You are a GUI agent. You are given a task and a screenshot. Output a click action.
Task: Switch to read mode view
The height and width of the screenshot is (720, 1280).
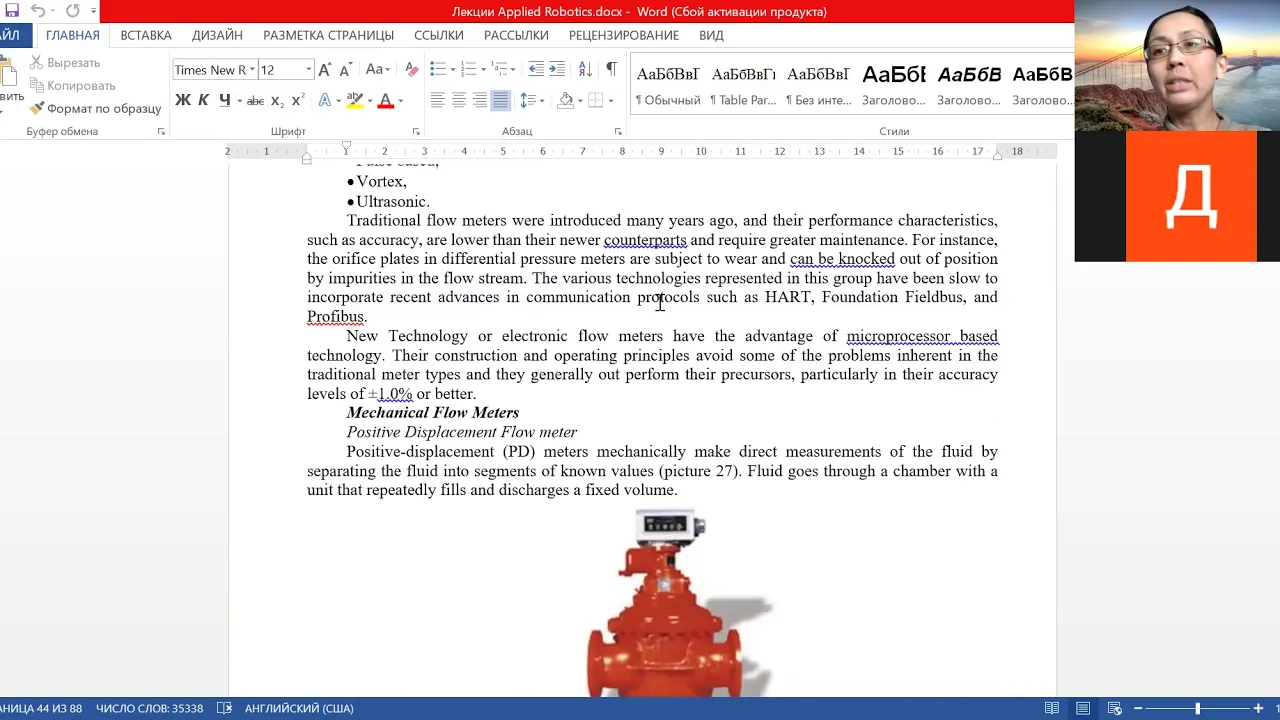click(1052, 708)
